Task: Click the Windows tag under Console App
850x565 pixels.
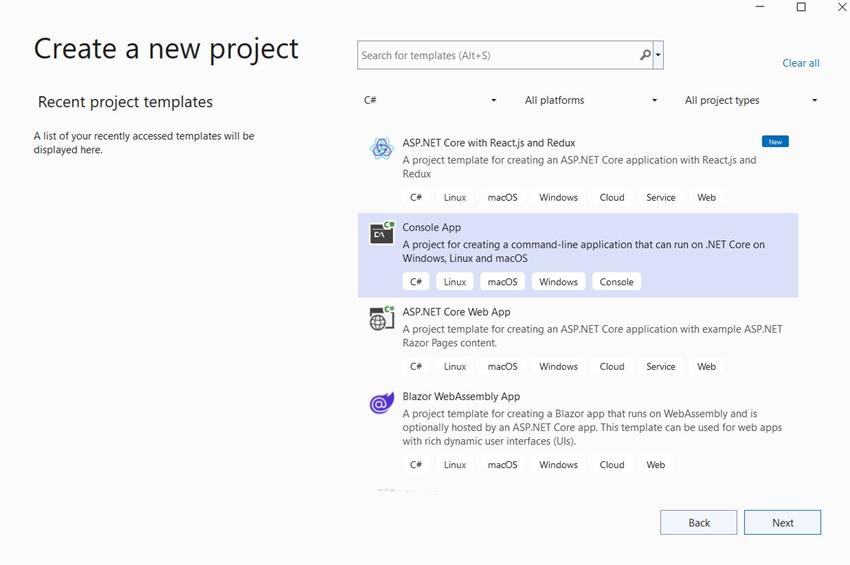Action: [558, 282]
